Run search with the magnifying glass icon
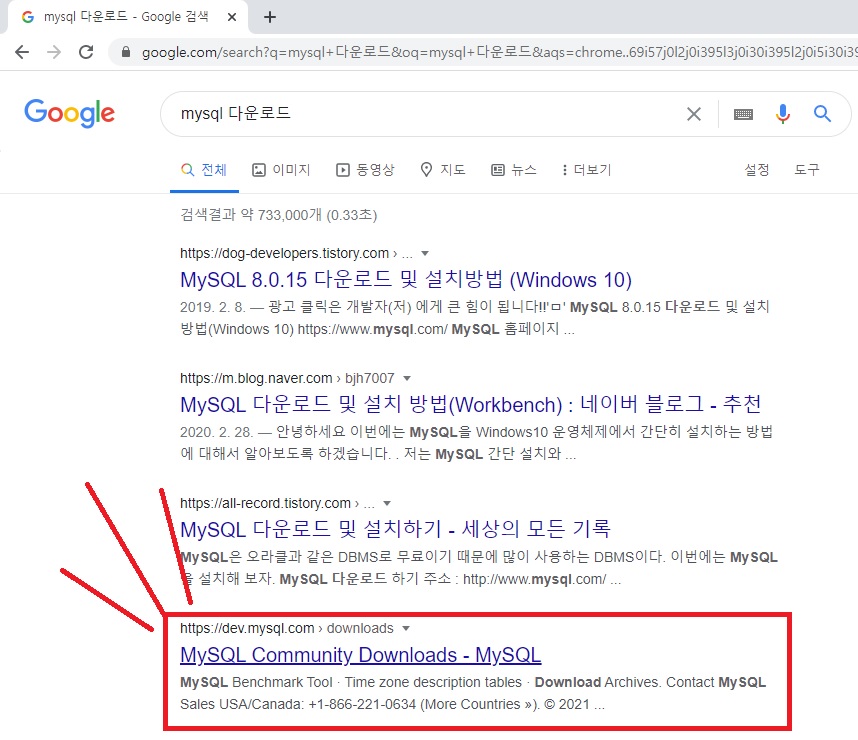Image resolution: width=858 pixels, height=740 pixels. (822, 113)
